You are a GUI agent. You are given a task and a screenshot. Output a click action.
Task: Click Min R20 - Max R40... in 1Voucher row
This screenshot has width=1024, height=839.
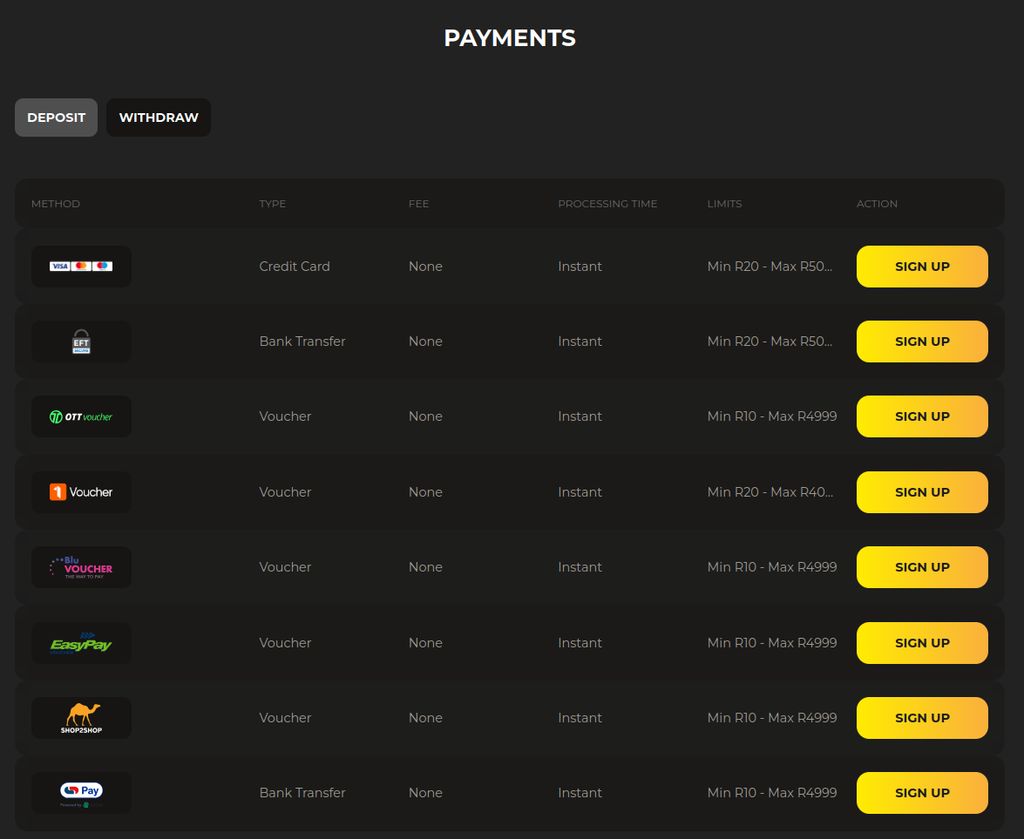pos(771,492)
